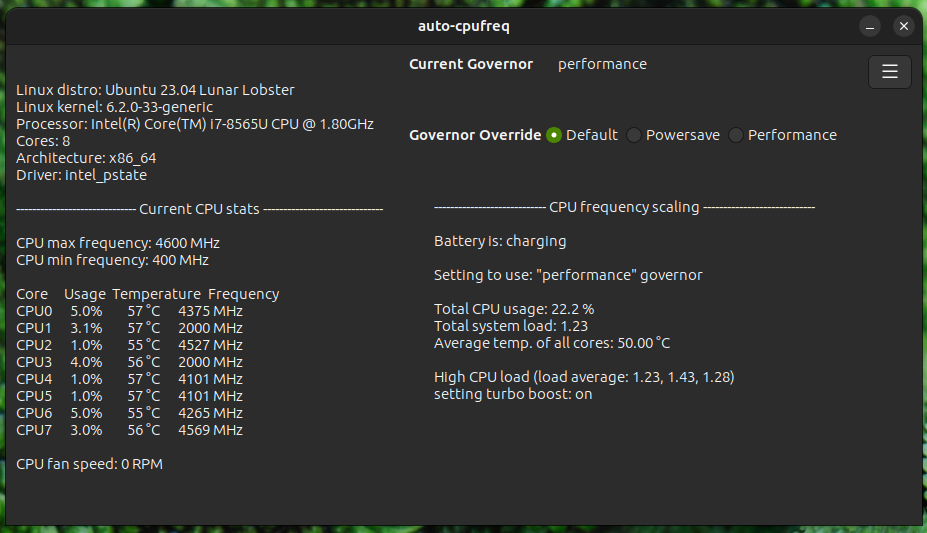927x533 pixels.
Task: Choose the Performance governor override
Action: [736, 135]
